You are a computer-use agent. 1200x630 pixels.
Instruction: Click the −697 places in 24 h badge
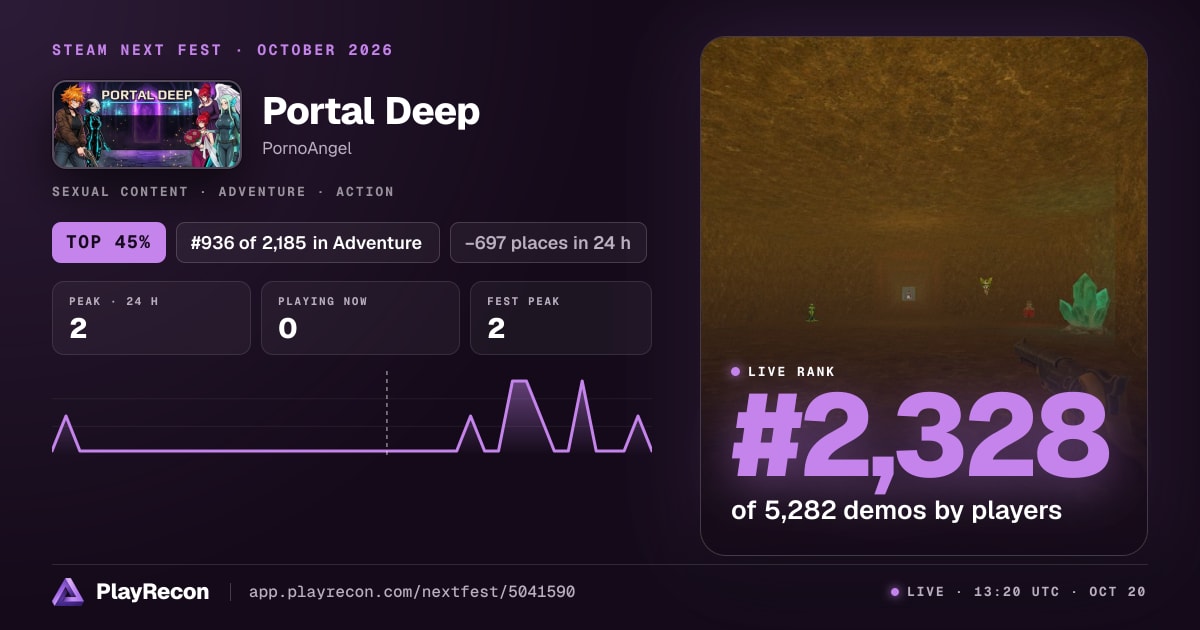[548, 242]
